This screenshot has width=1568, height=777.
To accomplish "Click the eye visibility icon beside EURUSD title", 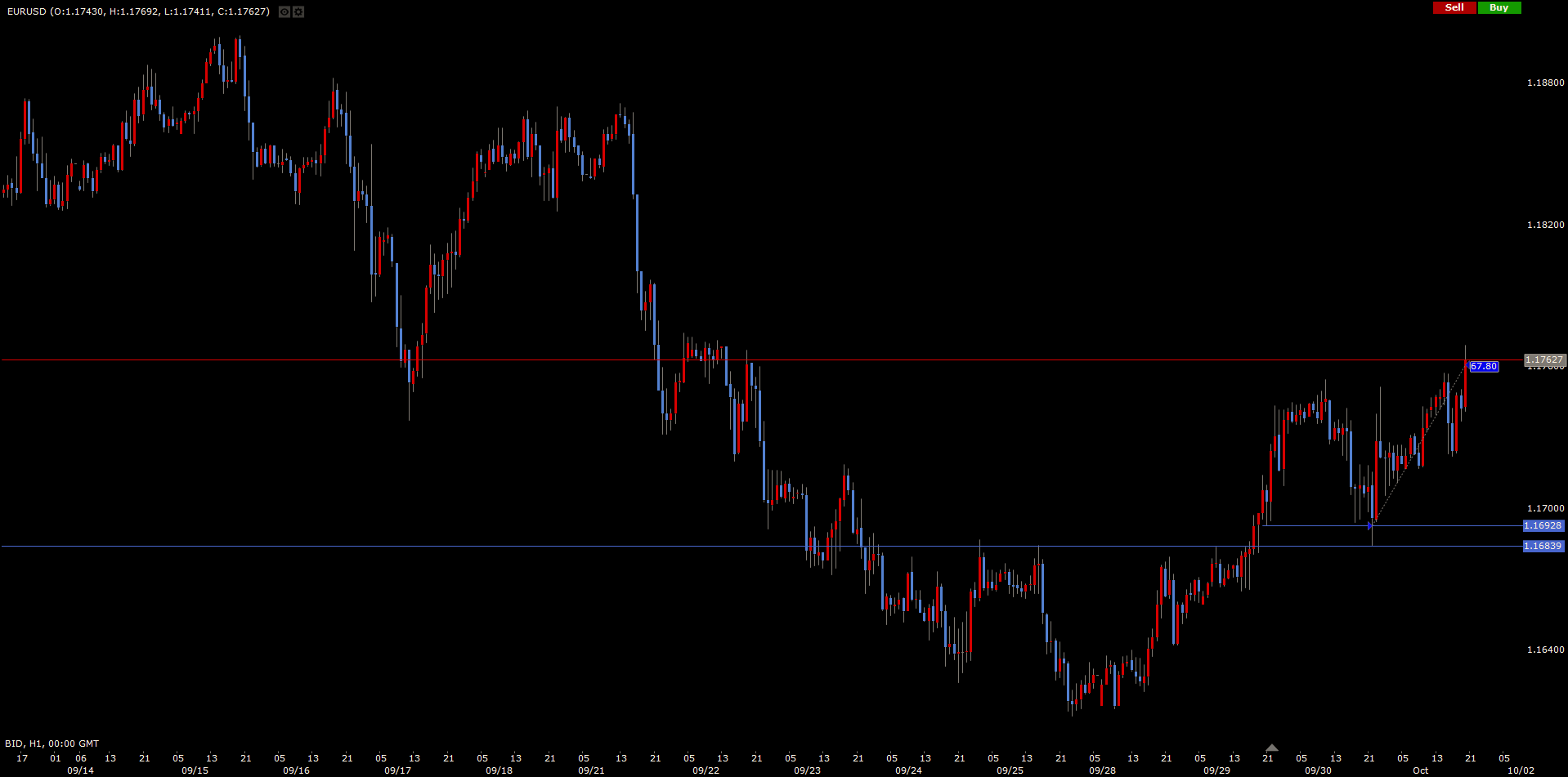I will point(284,11).
